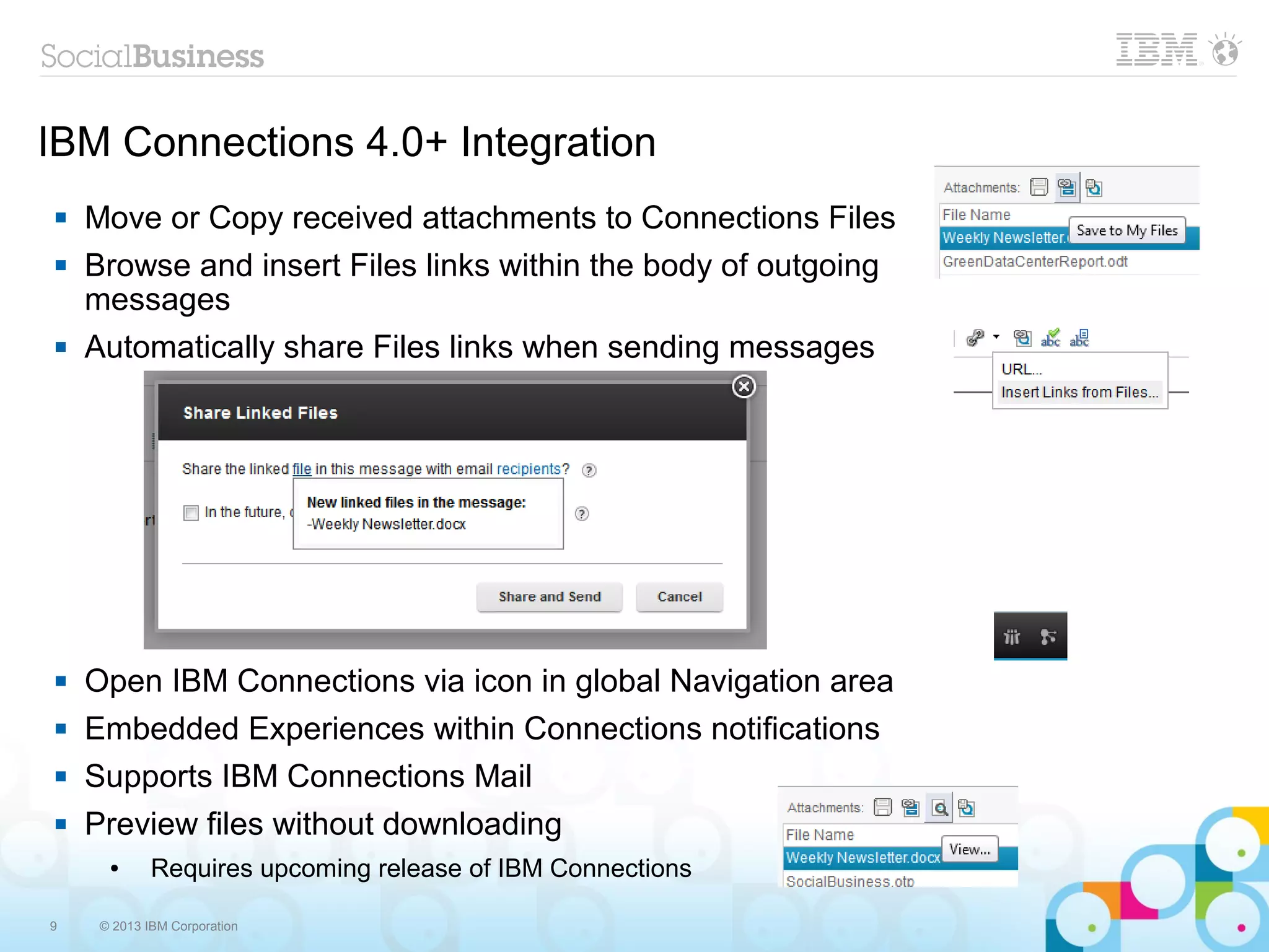Click the spell check icon with green checkmark

[x=1051, y=338]
